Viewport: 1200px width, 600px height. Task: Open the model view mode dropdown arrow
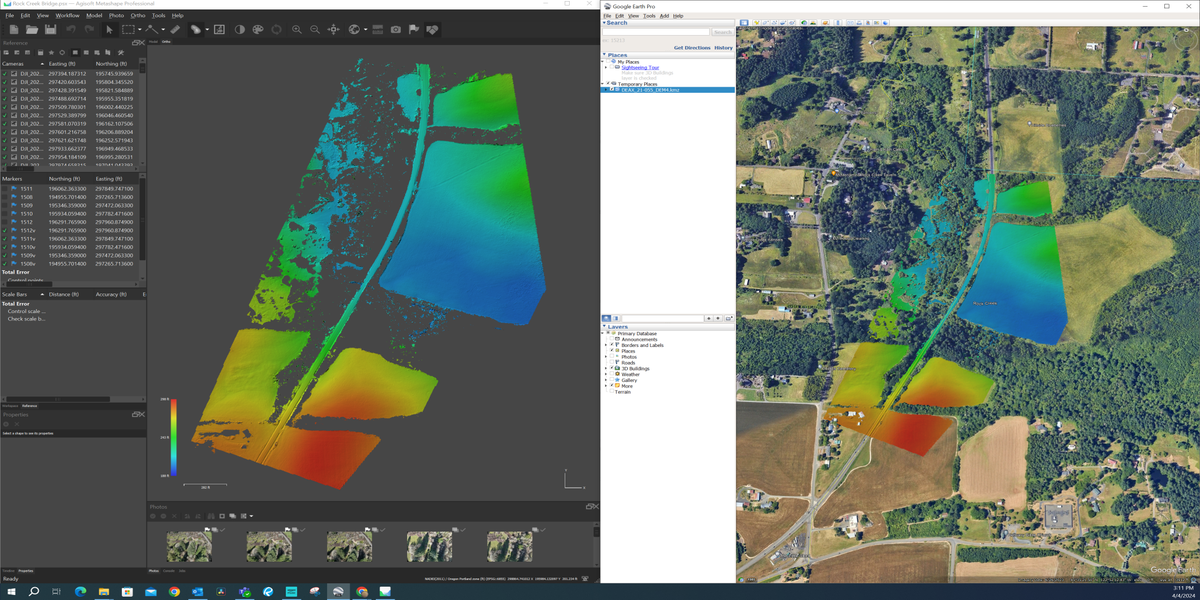pos(207,30)
